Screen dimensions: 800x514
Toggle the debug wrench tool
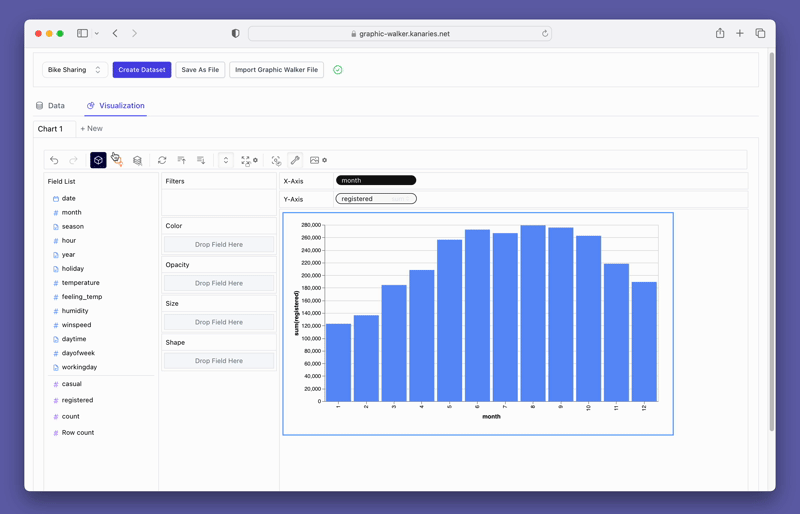pos(295,160)
